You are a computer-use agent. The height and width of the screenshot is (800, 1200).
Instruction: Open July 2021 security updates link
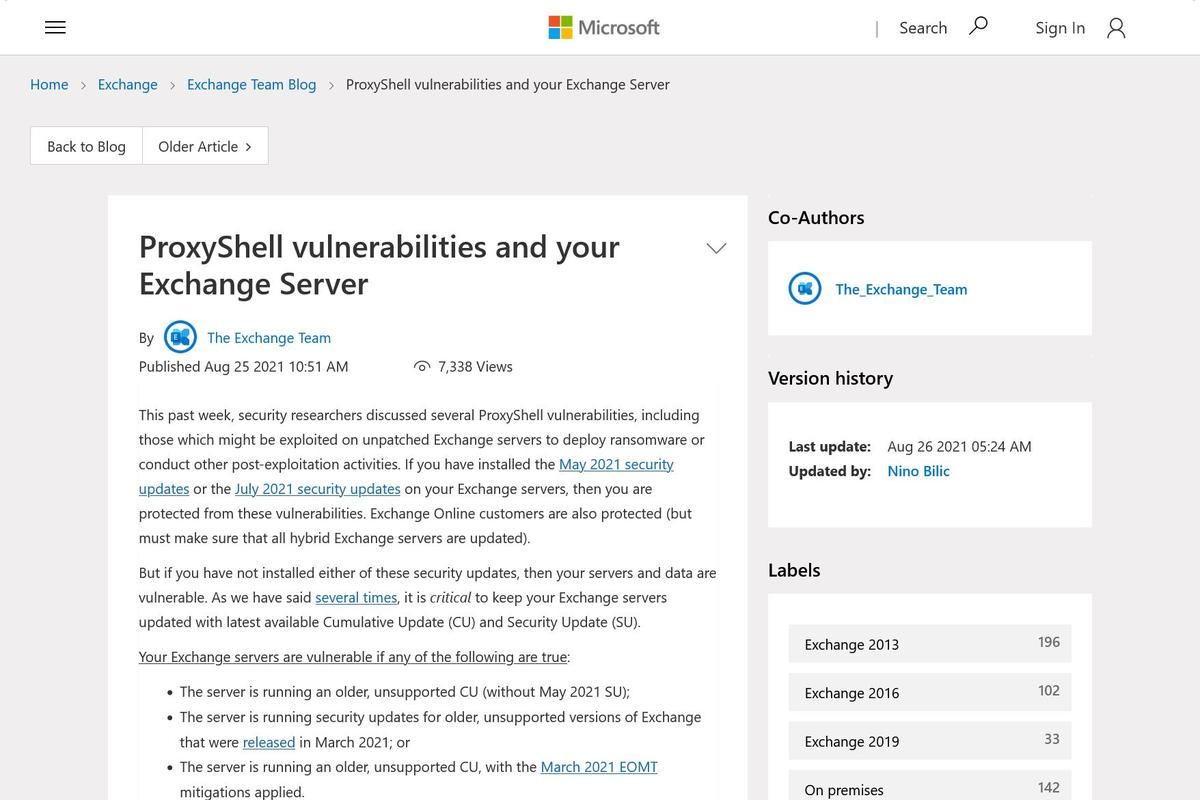coord(318,489)
